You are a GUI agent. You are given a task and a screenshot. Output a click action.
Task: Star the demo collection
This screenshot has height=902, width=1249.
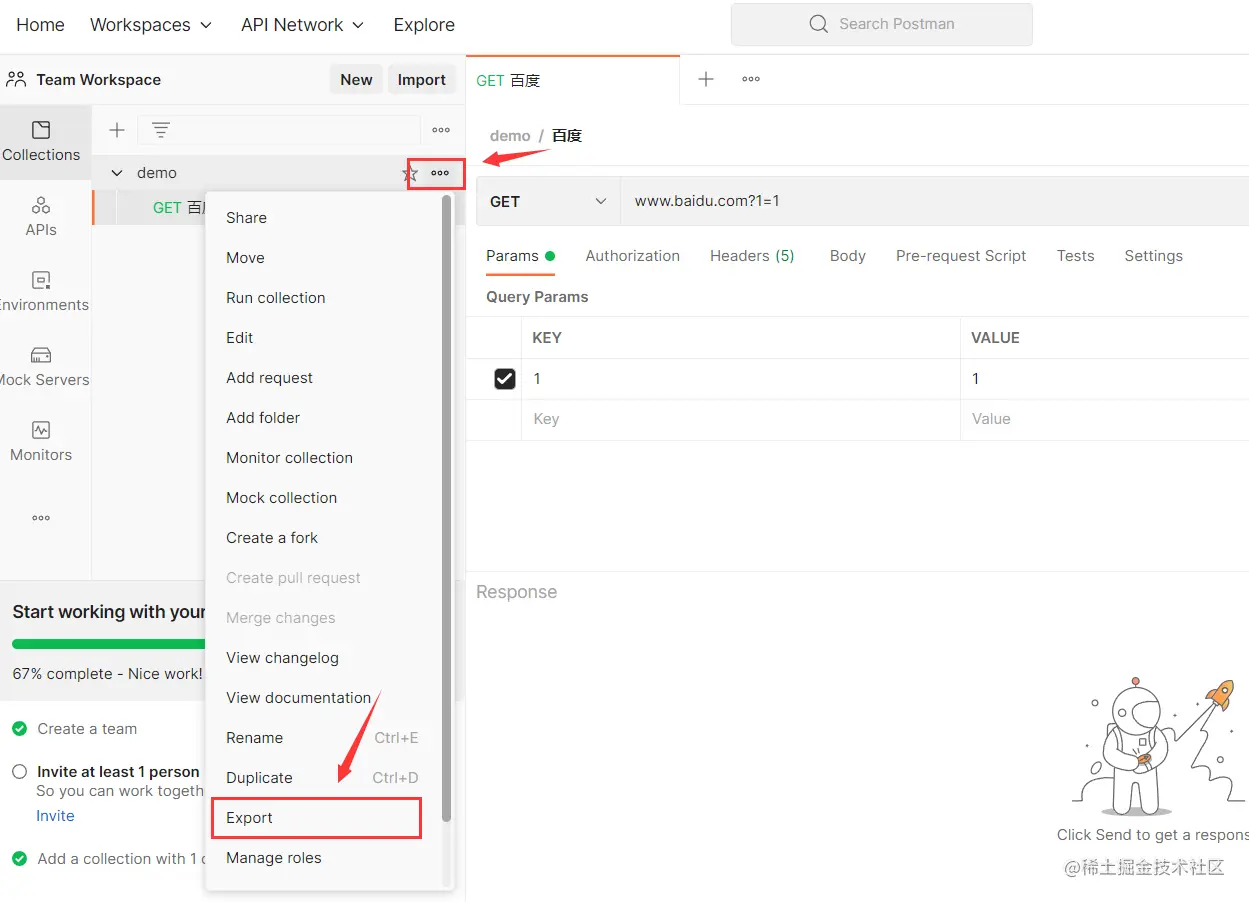pyautogui.click(x=410, y=173)
